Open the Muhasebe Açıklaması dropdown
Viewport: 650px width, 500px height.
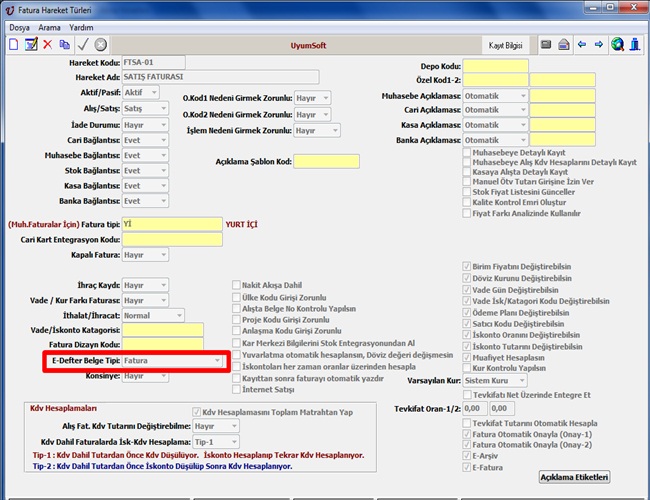click(x=496, y=96)
